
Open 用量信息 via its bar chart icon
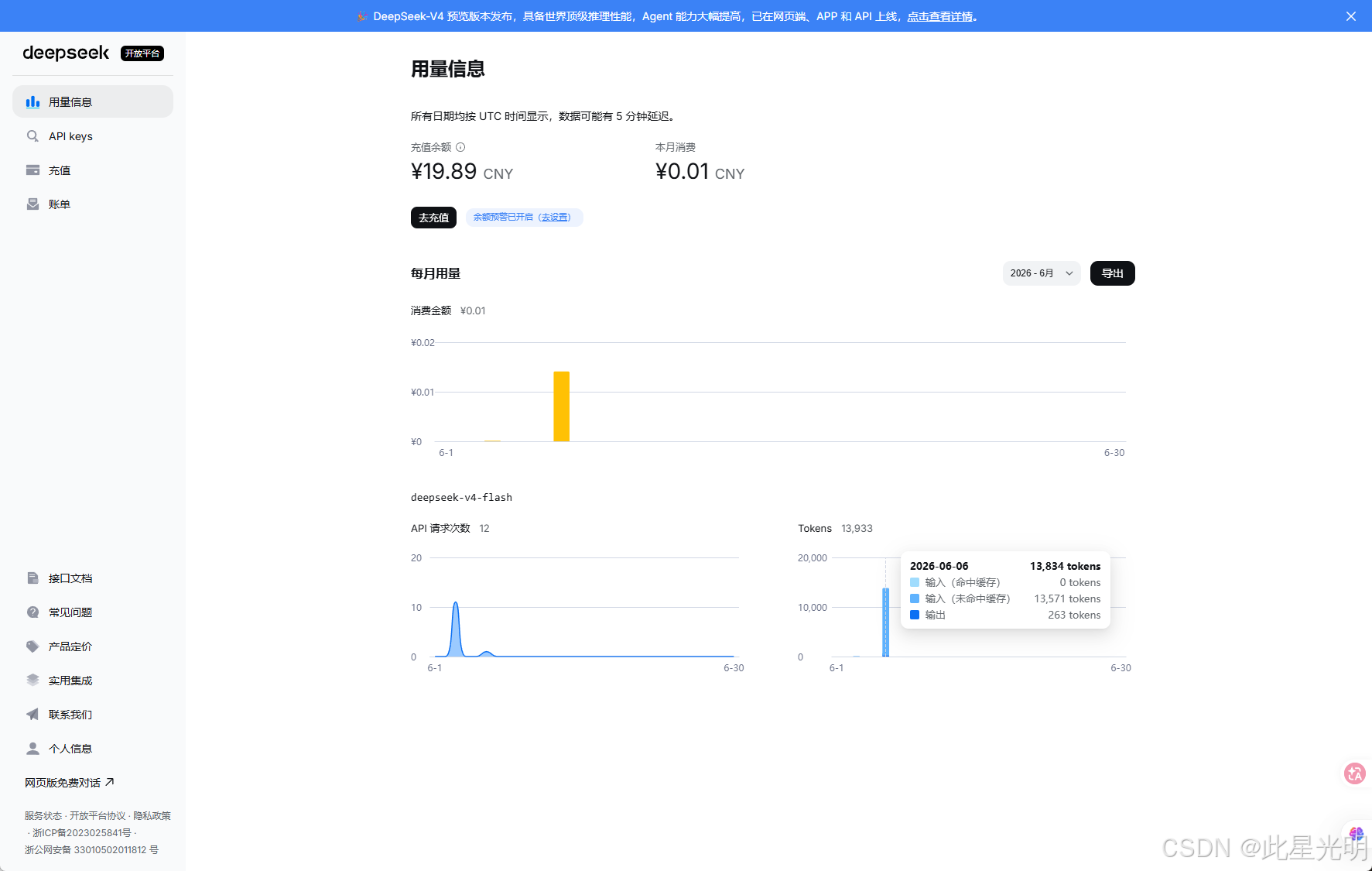(33, 101)
